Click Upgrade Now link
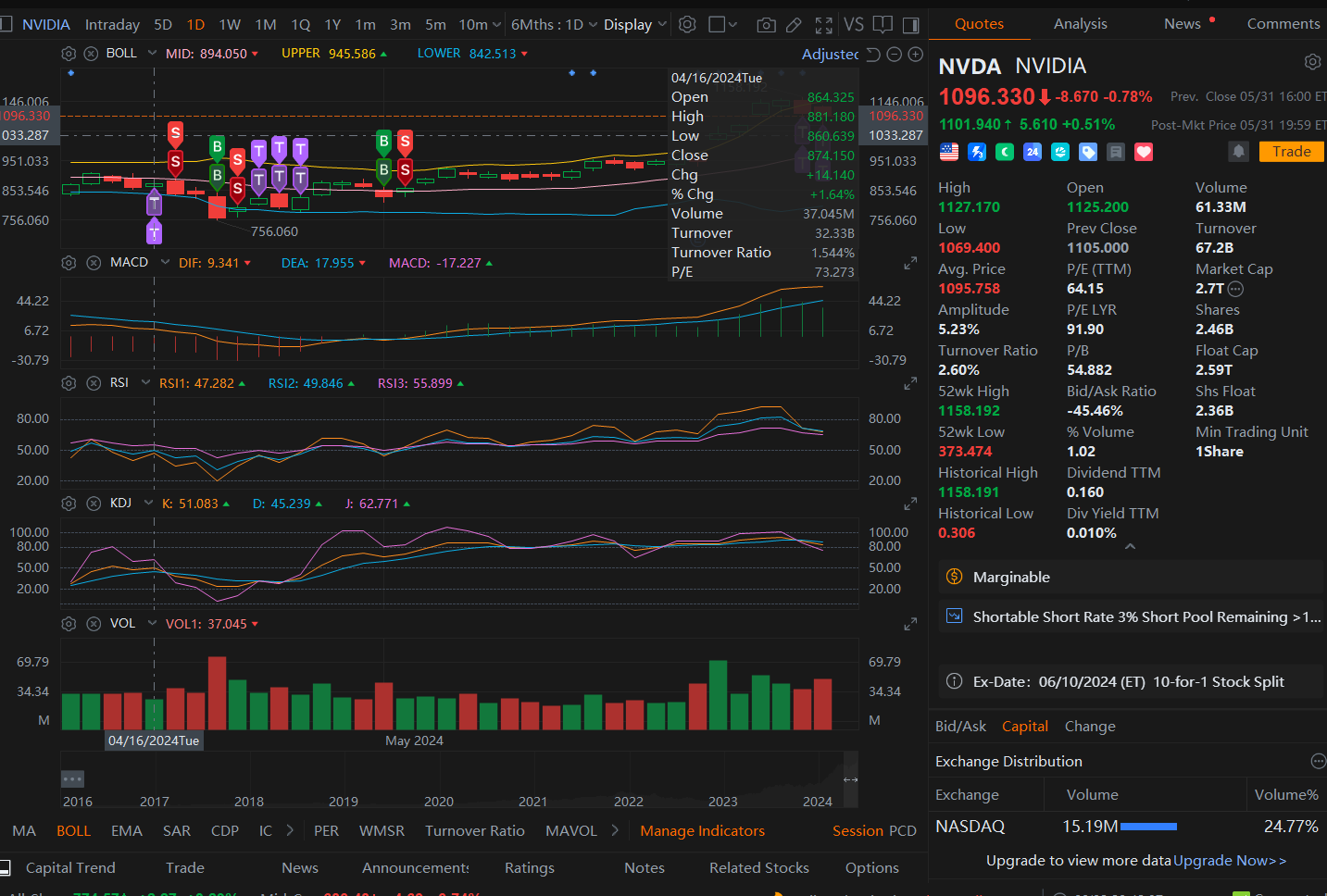 [1230, 861]
